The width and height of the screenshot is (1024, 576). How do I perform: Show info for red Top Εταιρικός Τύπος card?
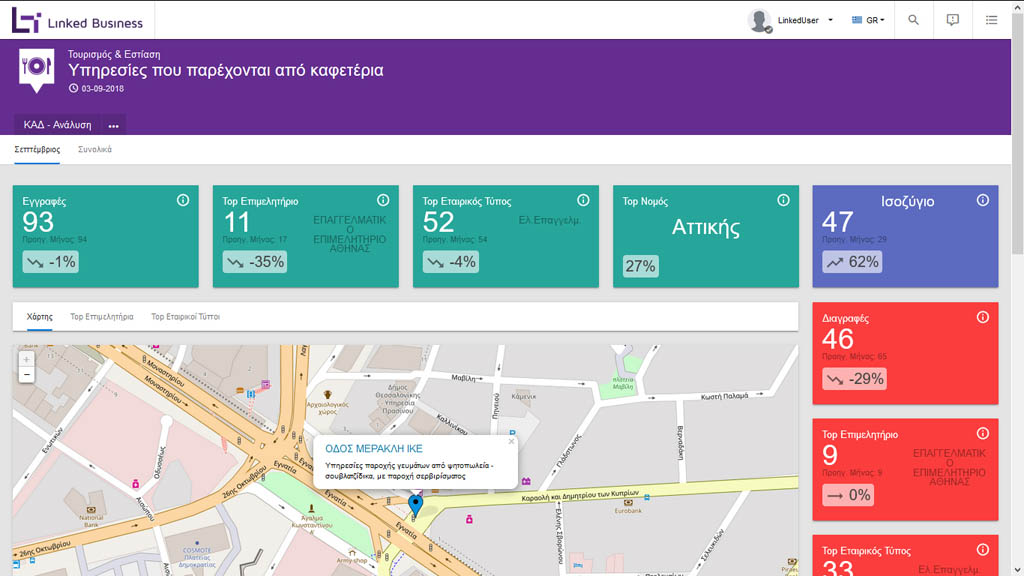tap(983, 549)
